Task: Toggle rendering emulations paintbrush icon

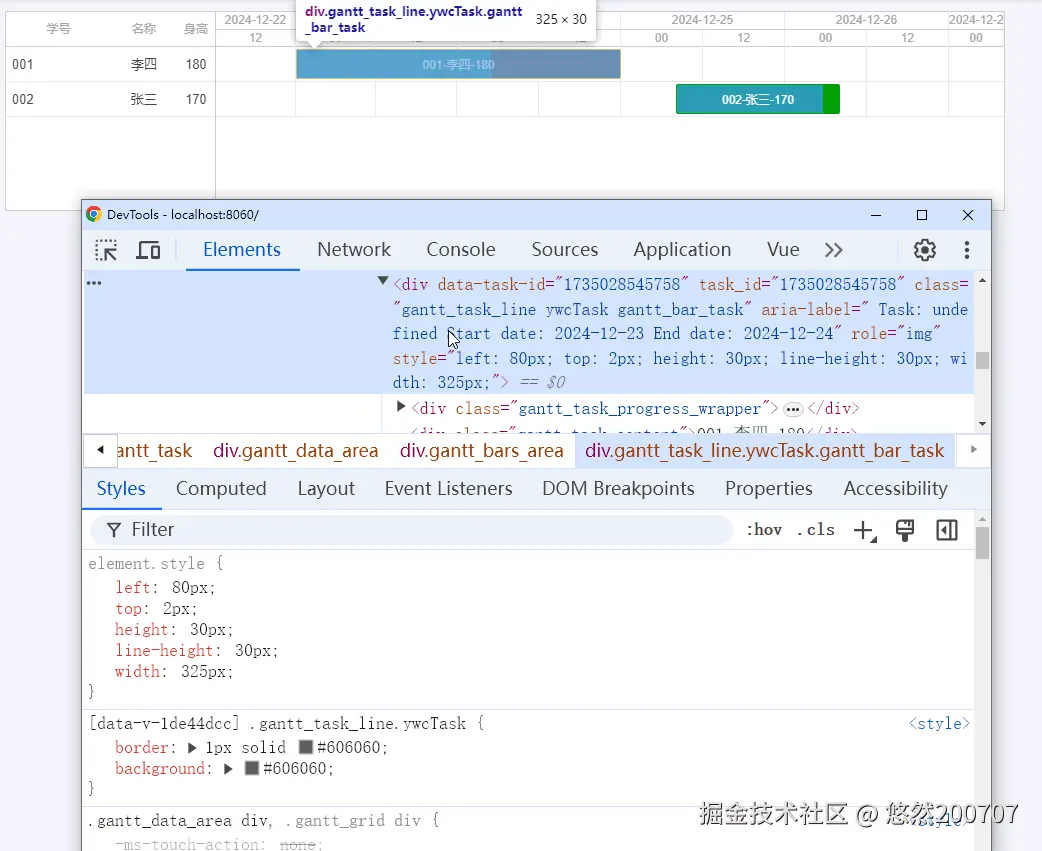Action: click(x=904, y=530)
